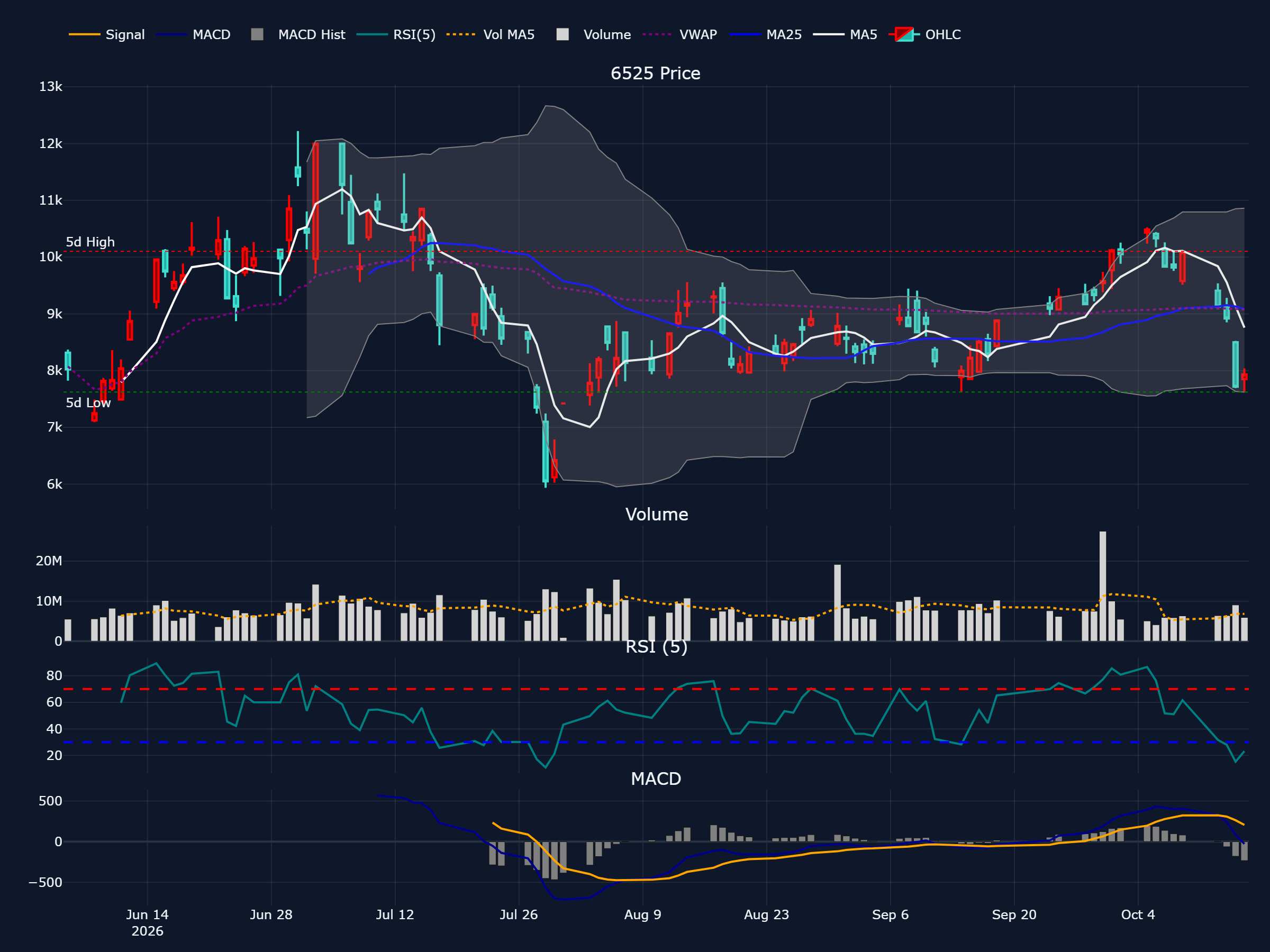This screenshot has width=1270, height=952.
Task: Click the '−500' MACD axis label
Action: [46, 883]
